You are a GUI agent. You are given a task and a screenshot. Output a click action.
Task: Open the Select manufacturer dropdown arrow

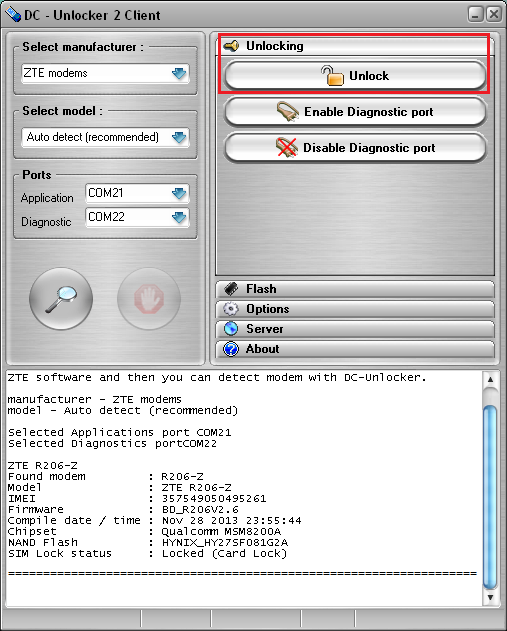[x=179, y=73]
